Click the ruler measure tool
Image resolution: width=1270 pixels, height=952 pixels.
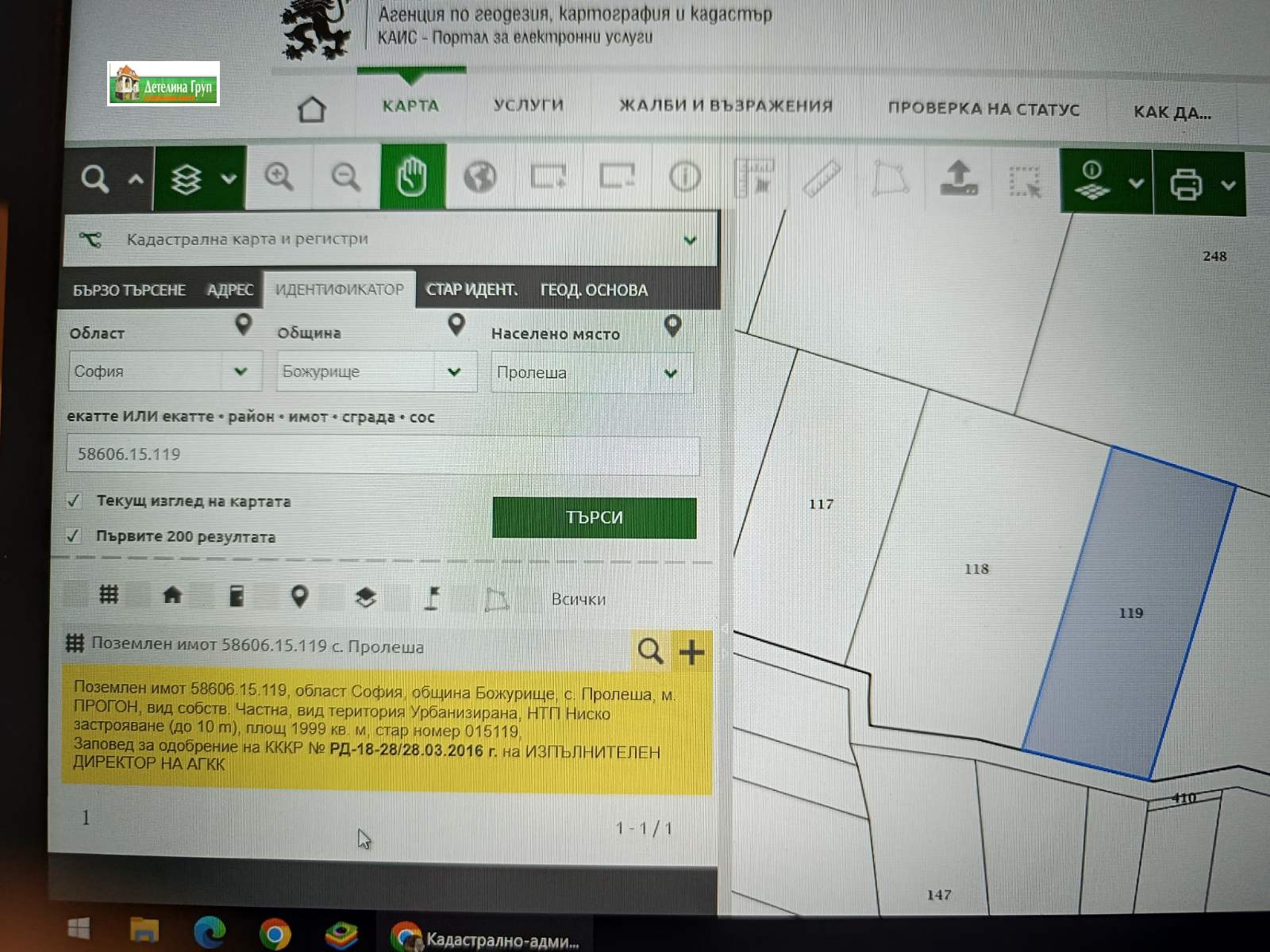coord(822,178)
